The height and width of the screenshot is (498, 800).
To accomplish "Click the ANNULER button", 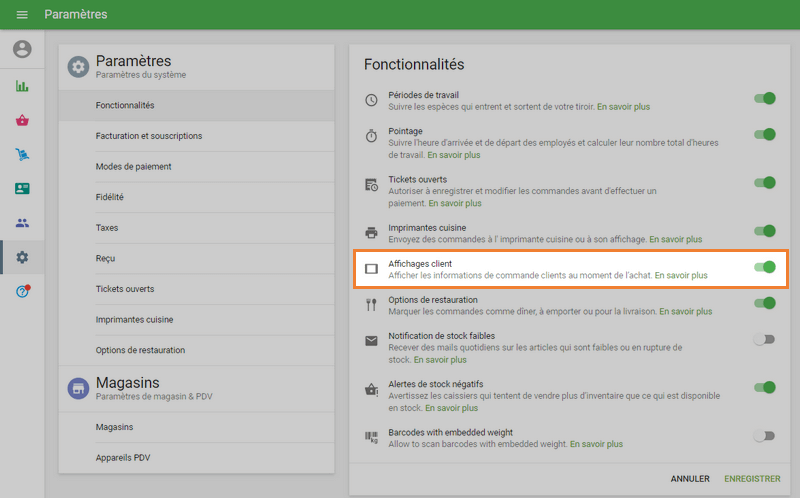I will pos(690,479).
